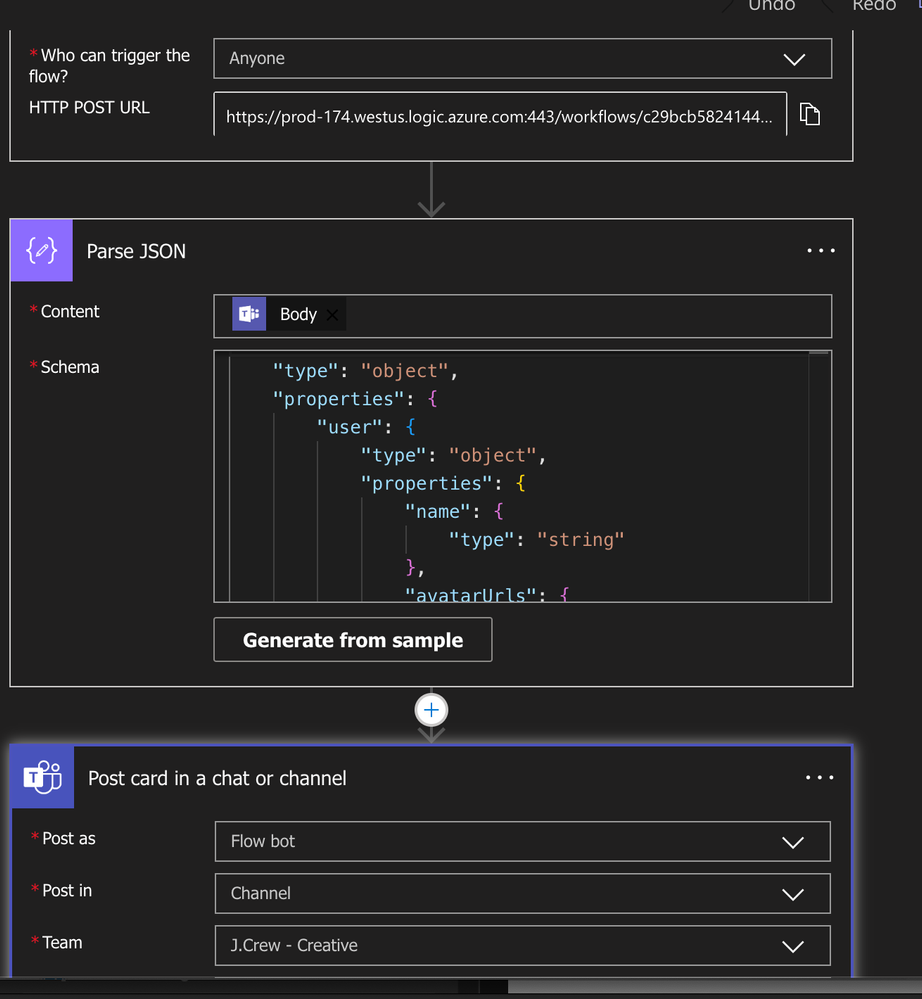Copy the HTTP POST URL

tap(809, 115)
